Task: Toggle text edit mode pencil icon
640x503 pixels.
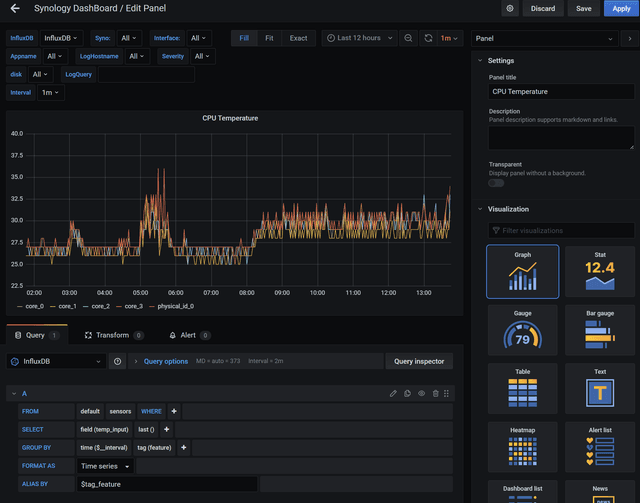Action: 393,394
